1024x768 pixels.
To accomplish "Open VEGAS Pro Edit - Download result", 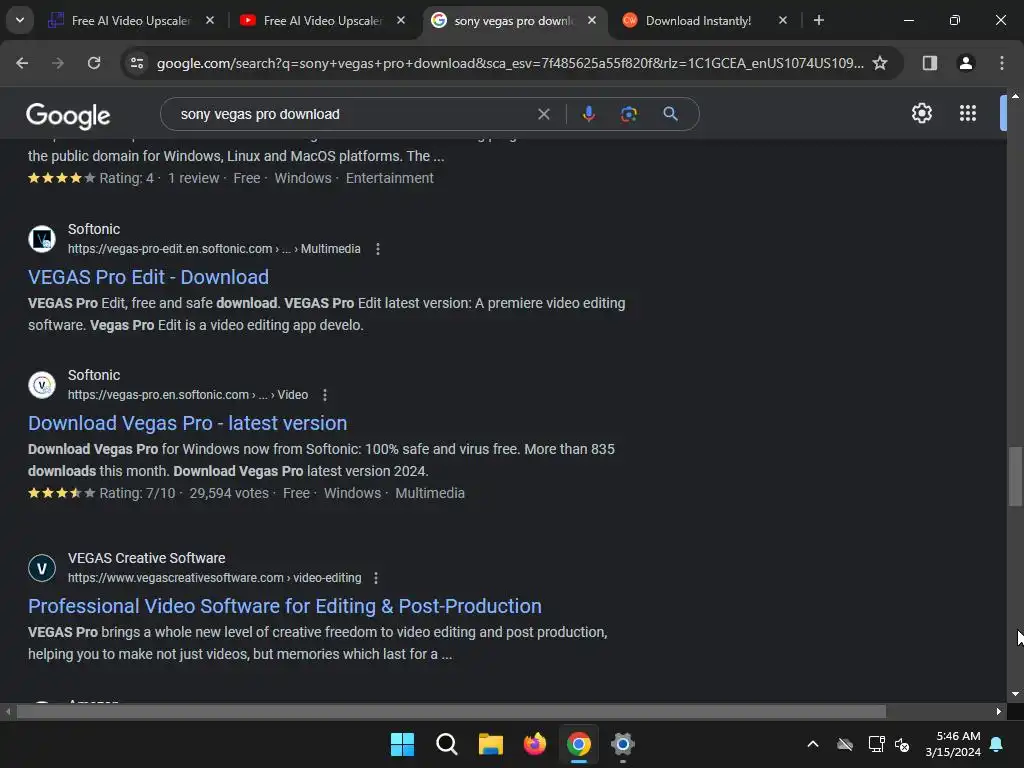I will tap(148, 277).
